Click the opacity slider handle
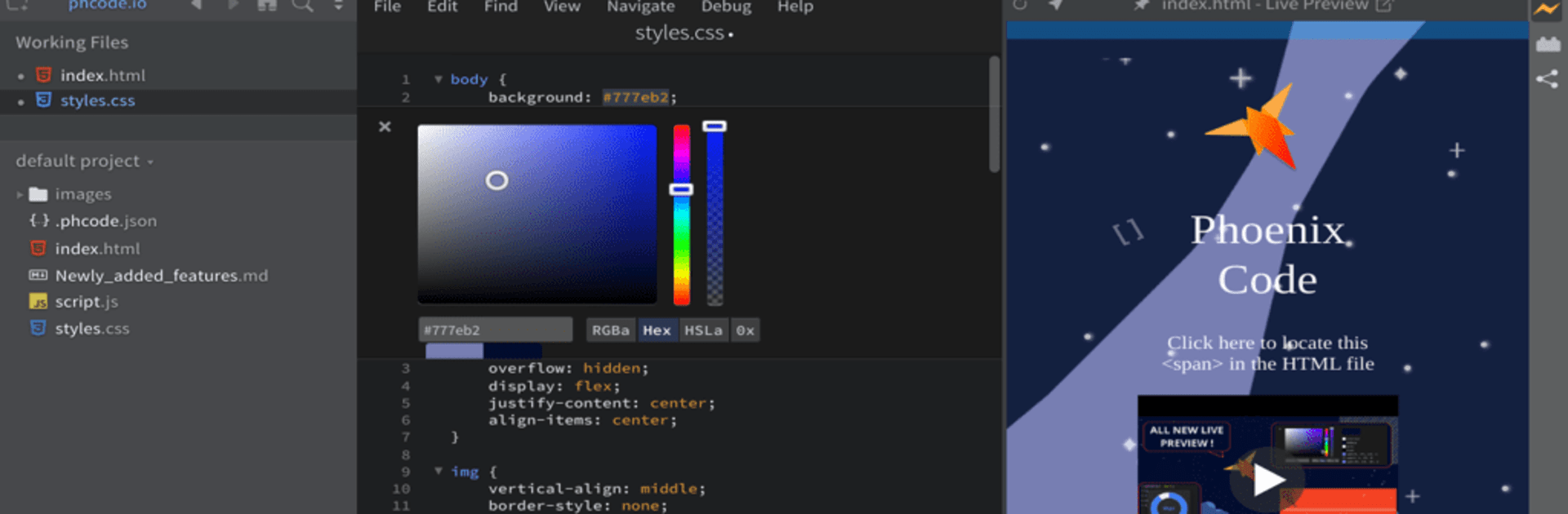 [x=715, y=126]
